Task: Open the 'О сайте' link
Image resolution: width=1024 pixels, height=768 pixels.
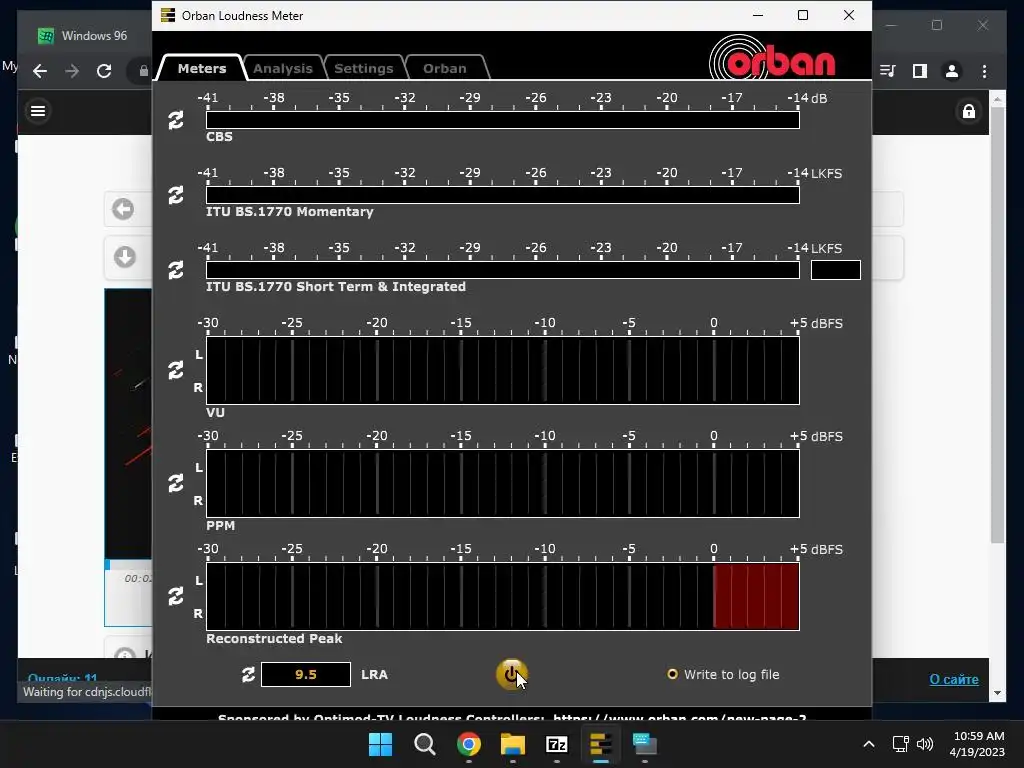Action: [953, 679]
